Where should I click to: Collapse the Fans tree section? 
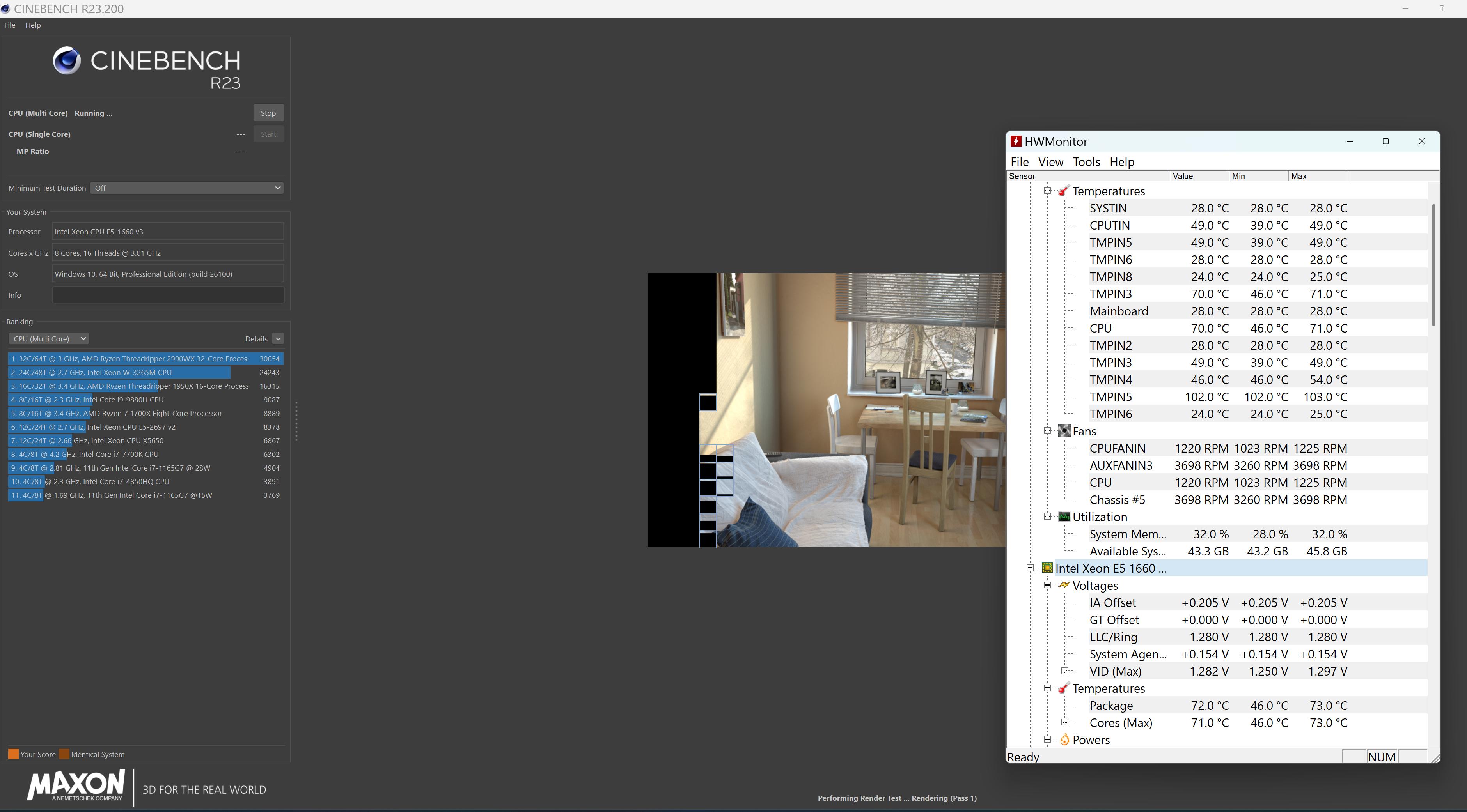pyautogui.click(x=1047, y=431)
